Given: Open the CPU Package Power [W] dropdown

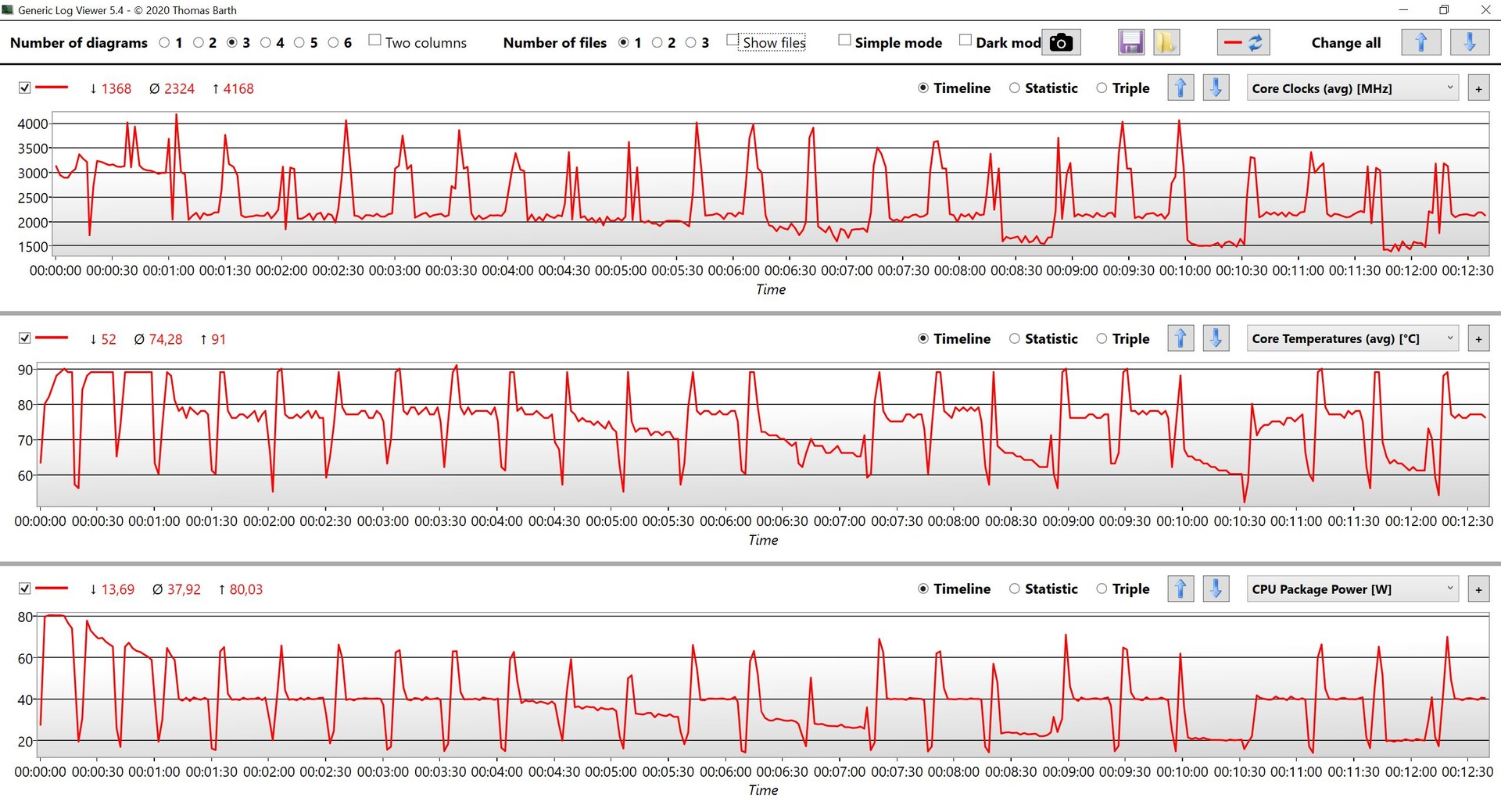Looking at the screenshot, I should tap(1352, 589).
